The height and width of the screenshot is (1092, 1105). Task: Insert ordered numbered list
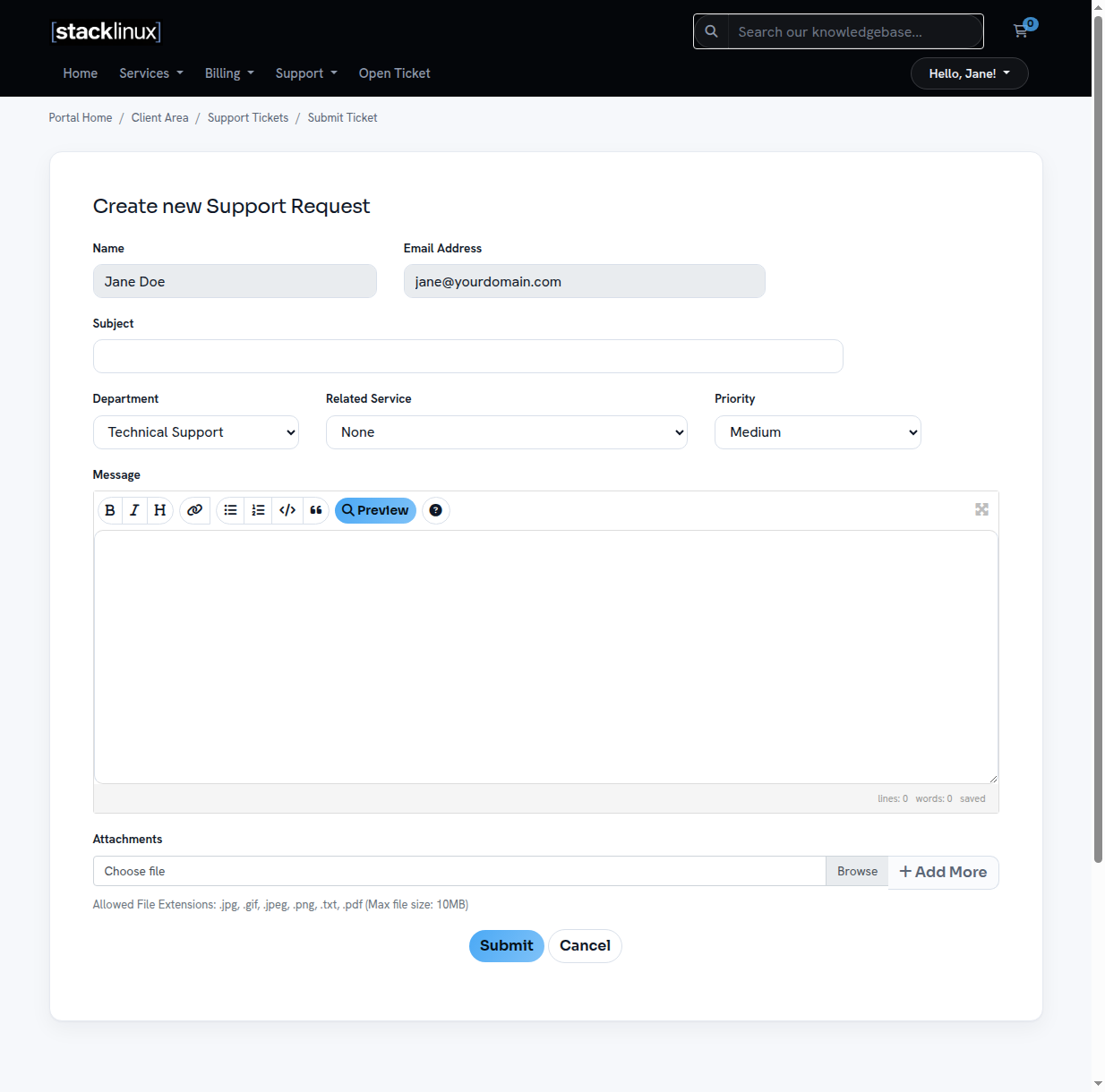[258, 510]
